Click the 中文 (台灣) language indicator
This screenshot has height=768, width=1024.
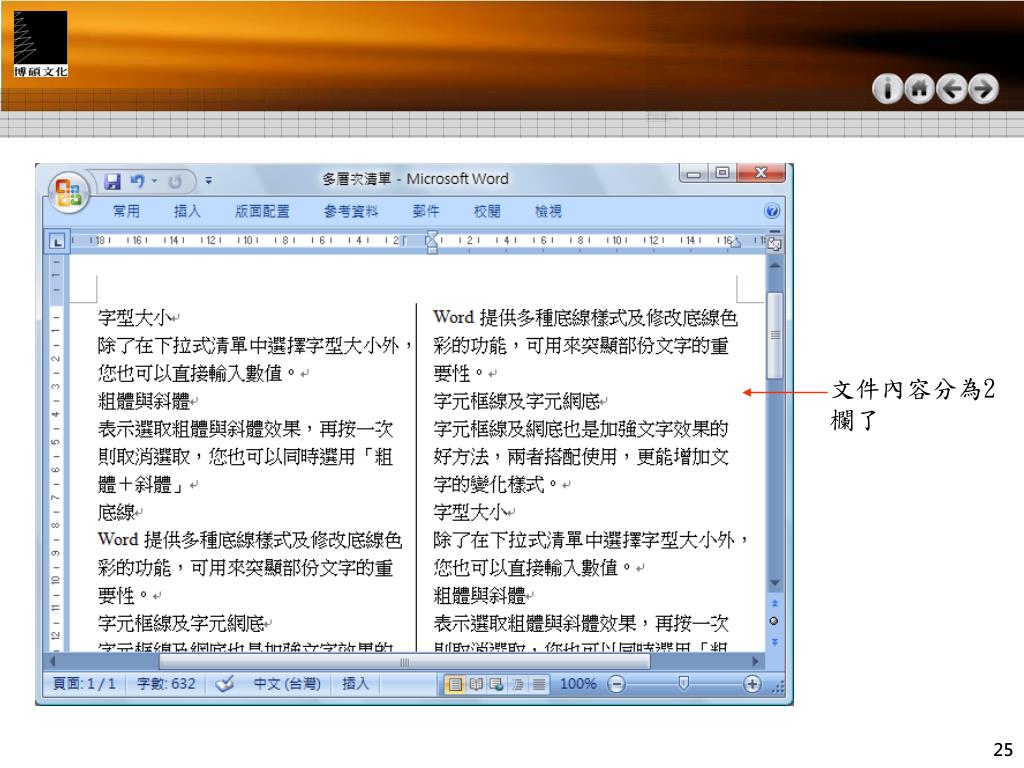click(x=287, y=684)
